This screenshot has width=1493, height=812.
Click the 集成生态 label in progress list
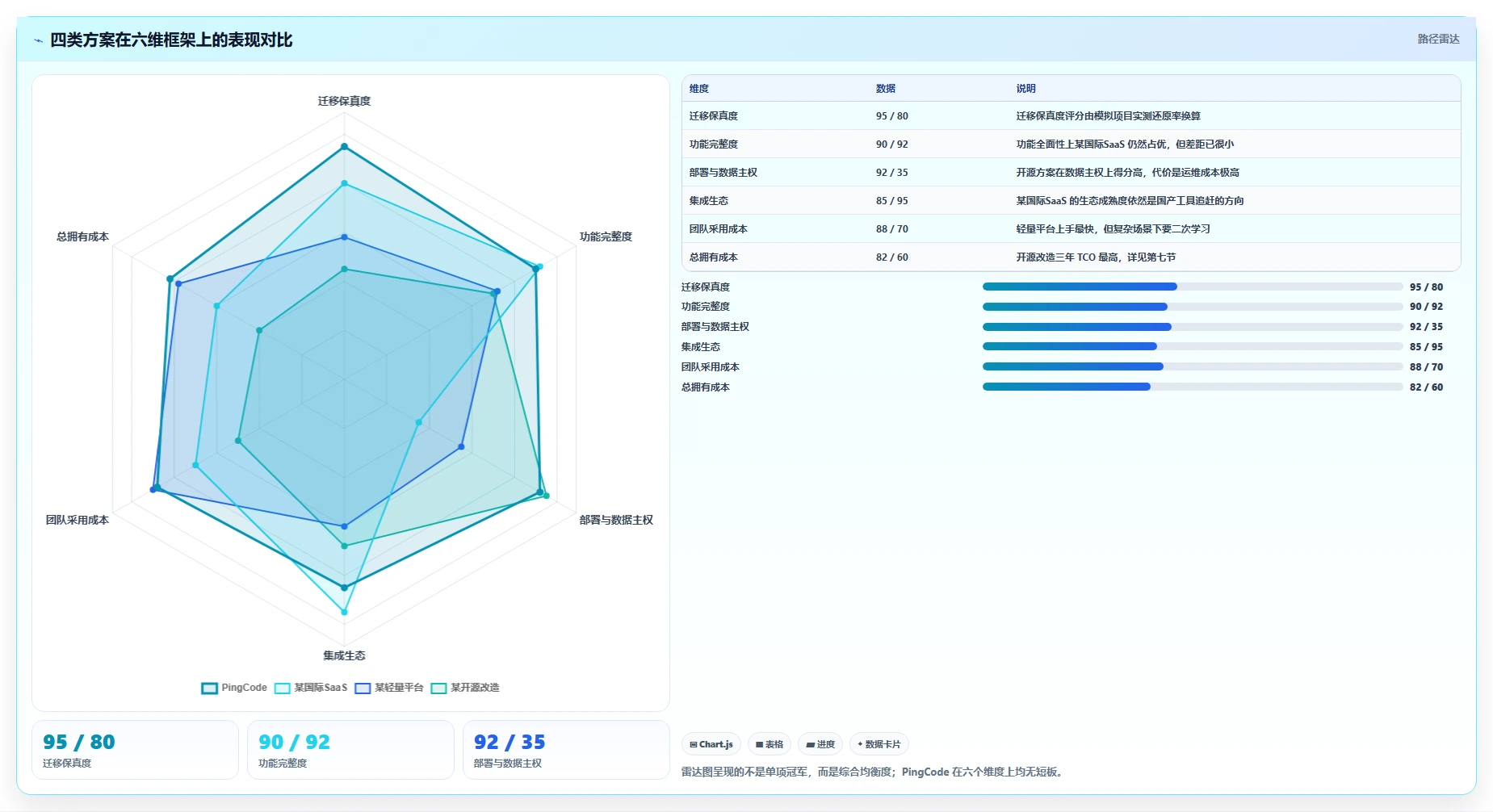[x=701, y=347]
